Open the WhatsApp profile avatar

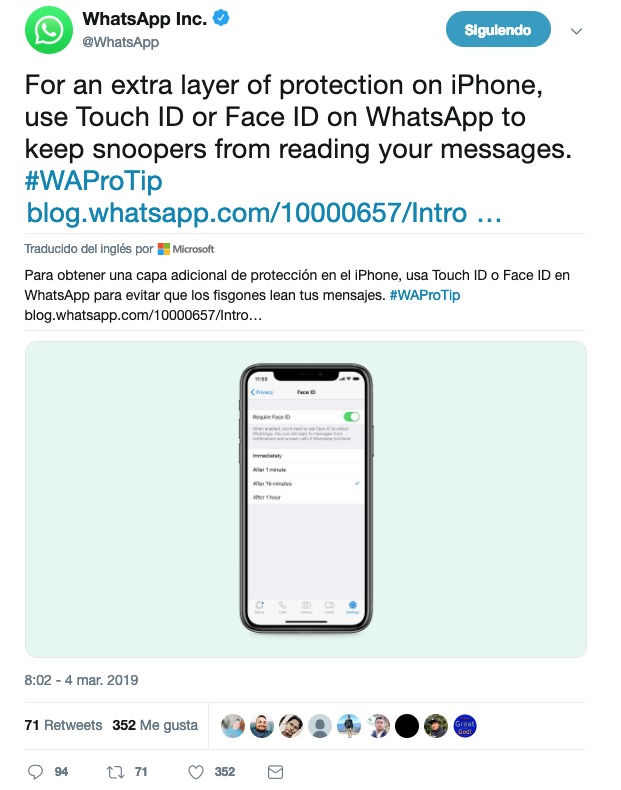click(48, 30)
